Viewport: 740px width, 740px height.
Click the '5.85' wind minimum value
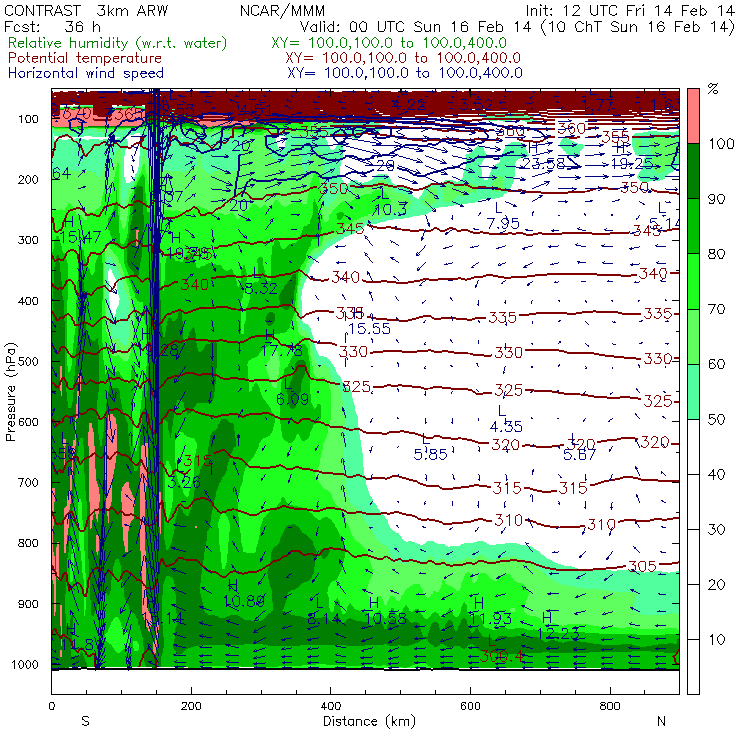click(430, 454)
